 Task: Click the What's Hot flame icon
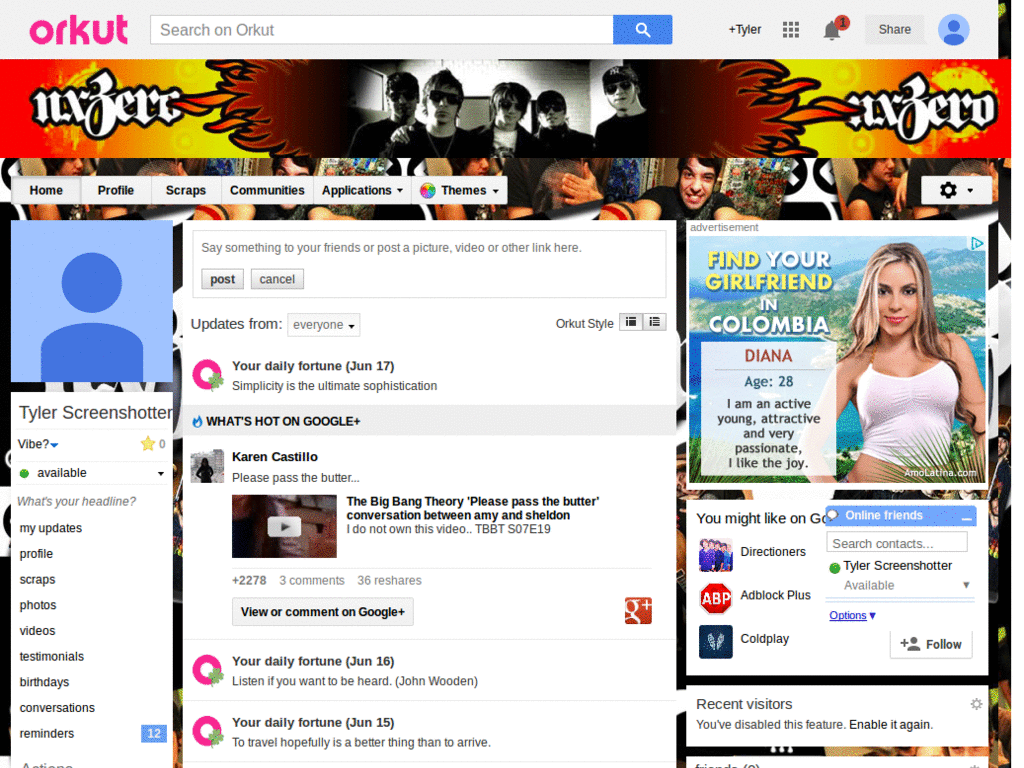click(197, 422)
